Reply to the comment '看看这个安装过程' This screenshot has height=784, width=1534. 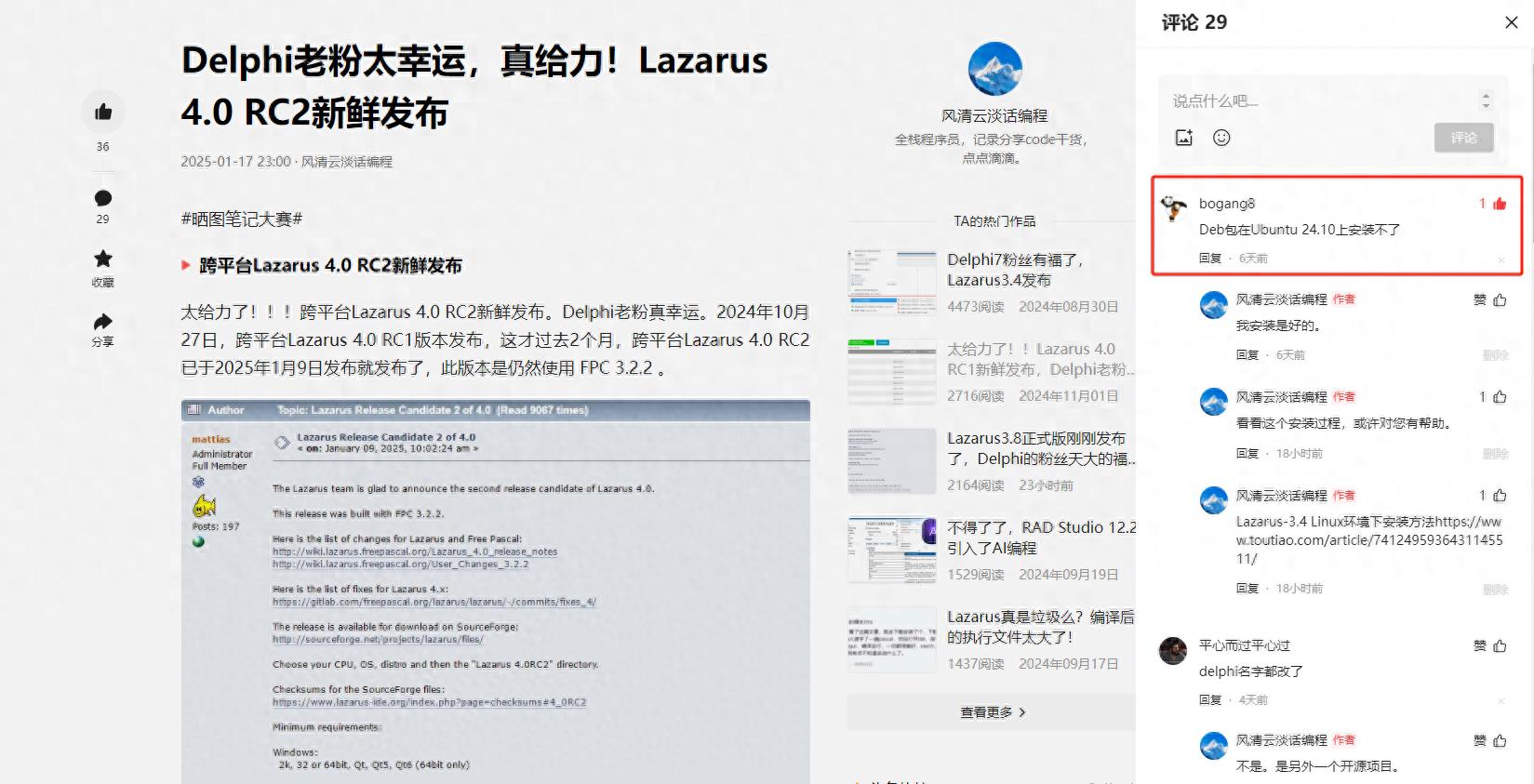pos(1247,453)
